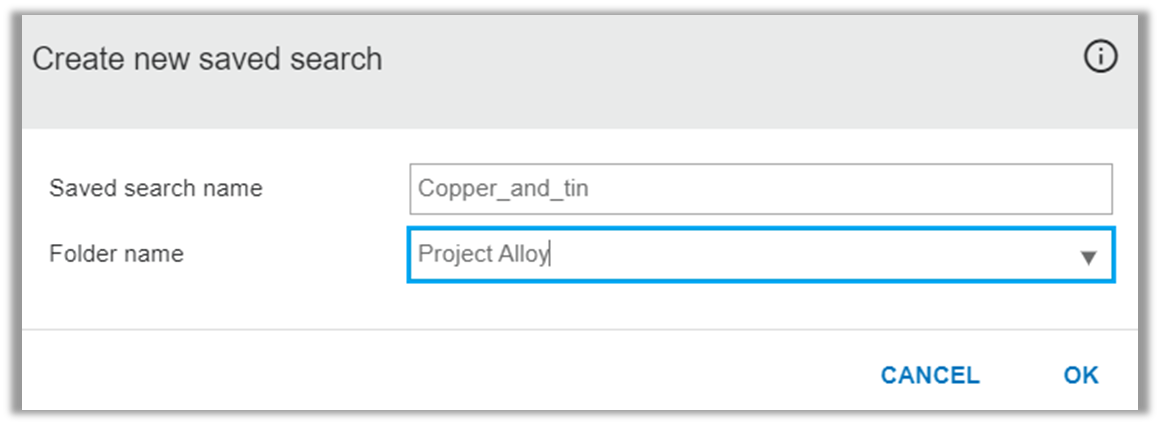
Task: Click the Project Alloy folder text
Action: 483,255
